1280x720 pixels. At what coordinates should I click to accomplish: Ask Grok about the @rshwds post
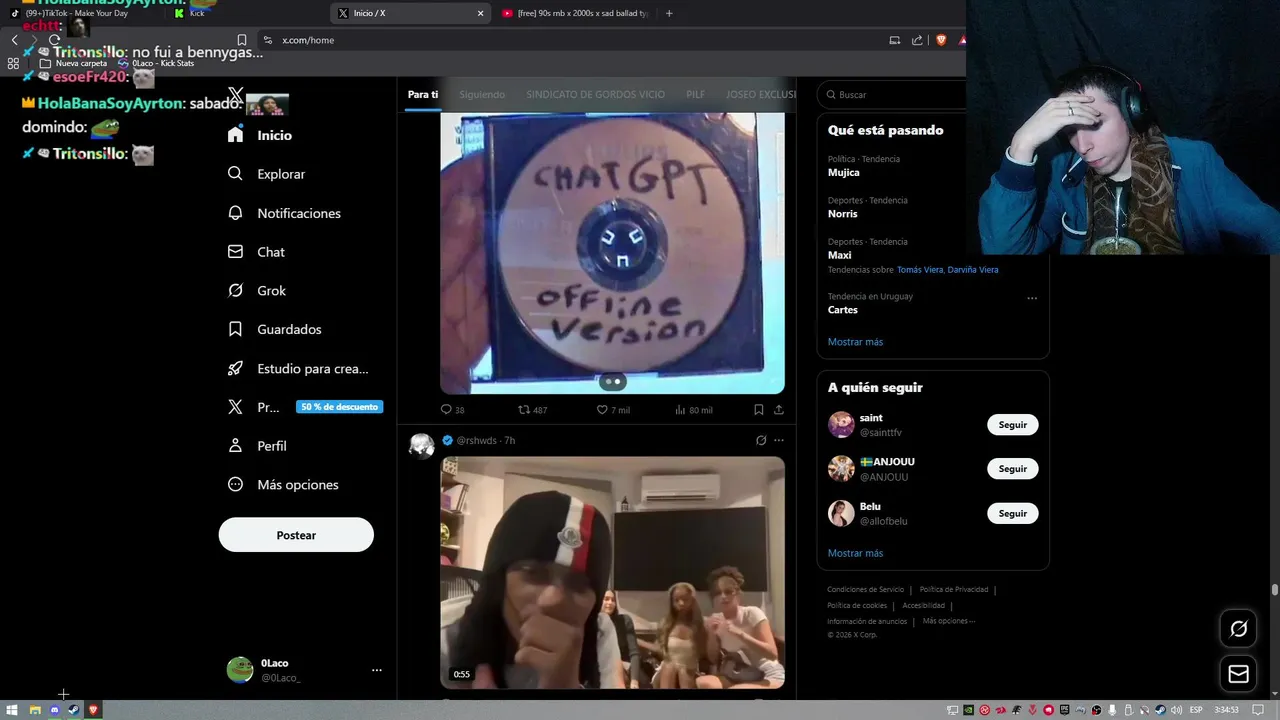(760, 440)
